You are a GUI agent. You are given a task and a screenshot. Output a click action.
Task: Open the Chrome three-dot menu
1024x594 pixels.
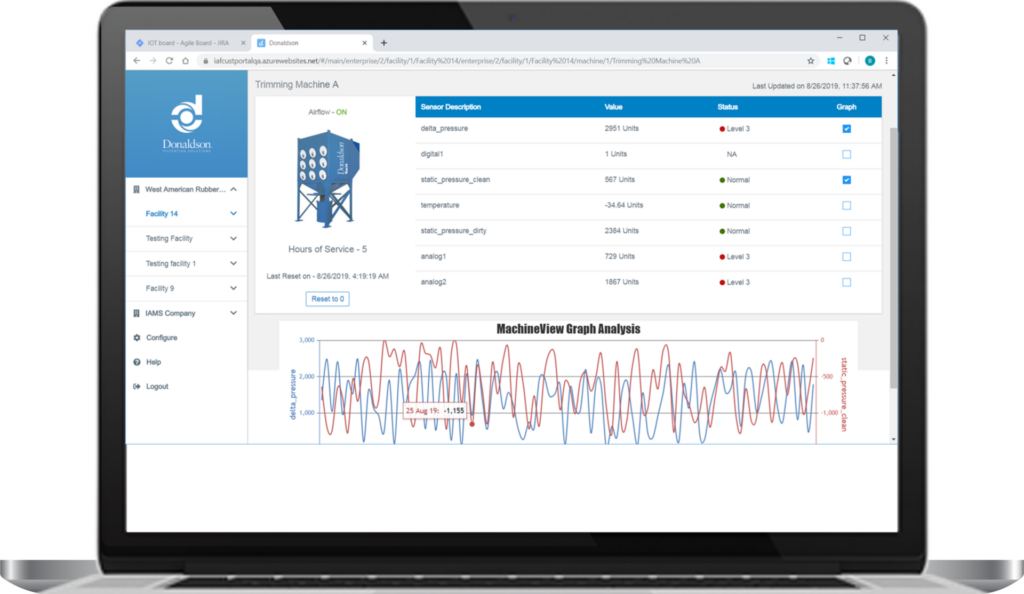point(886,61)
